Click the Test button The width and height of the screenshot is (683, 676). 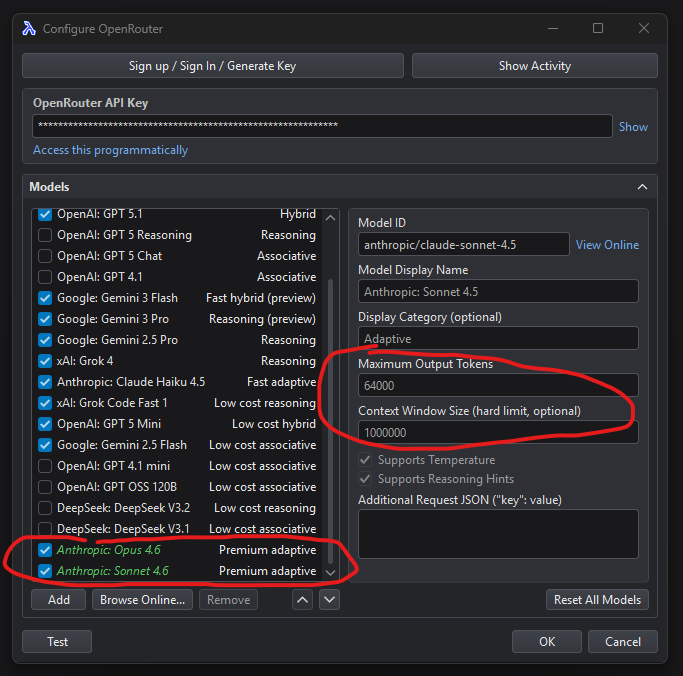pos(57,642)
